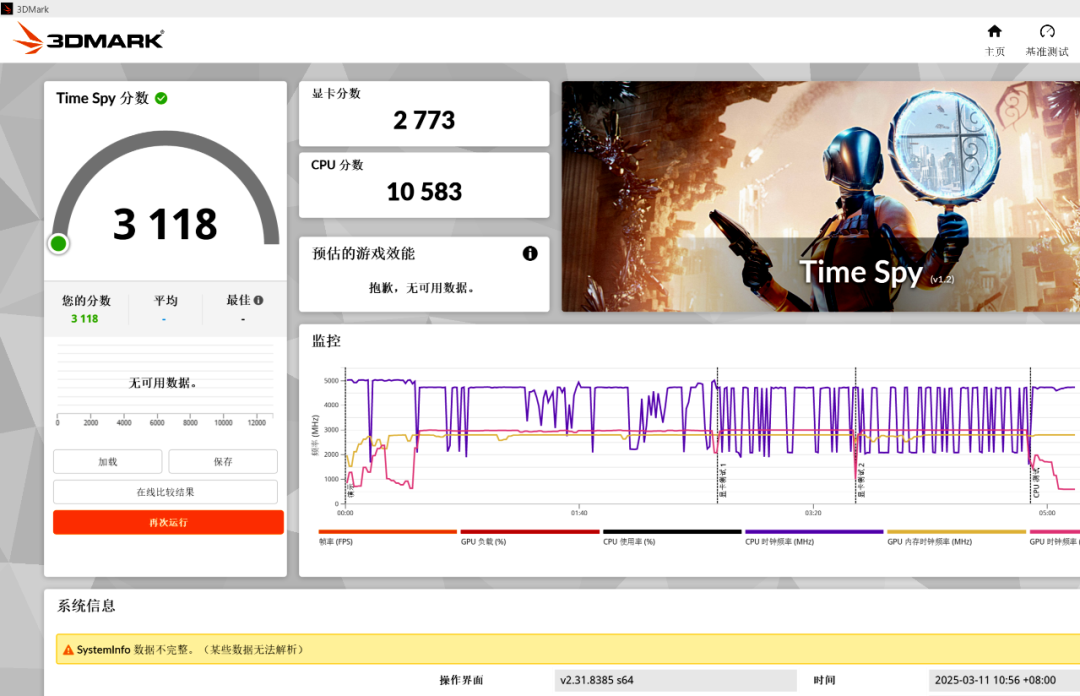The height and width of the screenshot is (696, 1080).
Task: Click the SystemInfo 数据不完整 warning message
Action: (190, 650)
